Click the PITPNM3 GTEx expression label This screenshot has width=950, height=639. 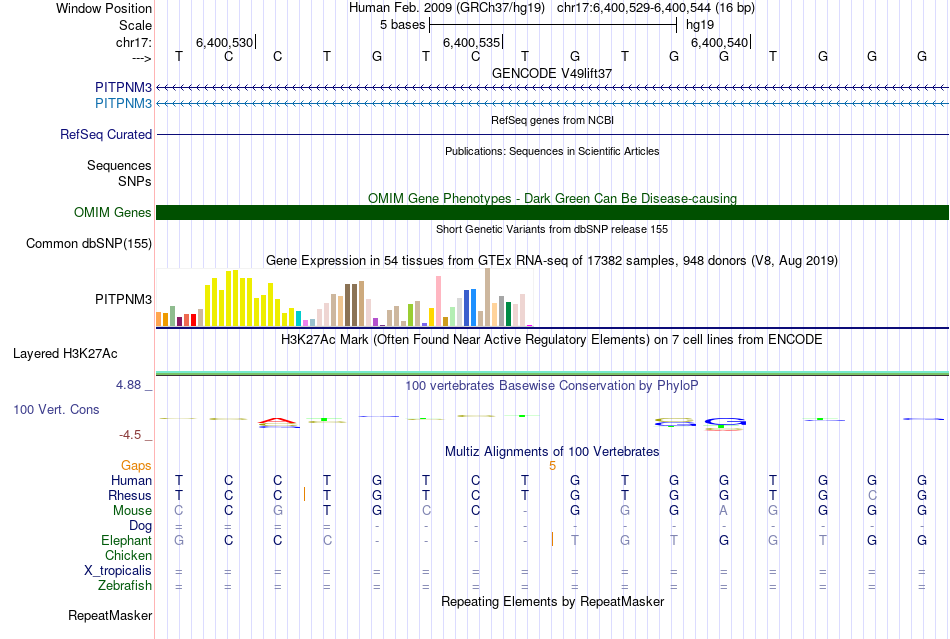124,299
